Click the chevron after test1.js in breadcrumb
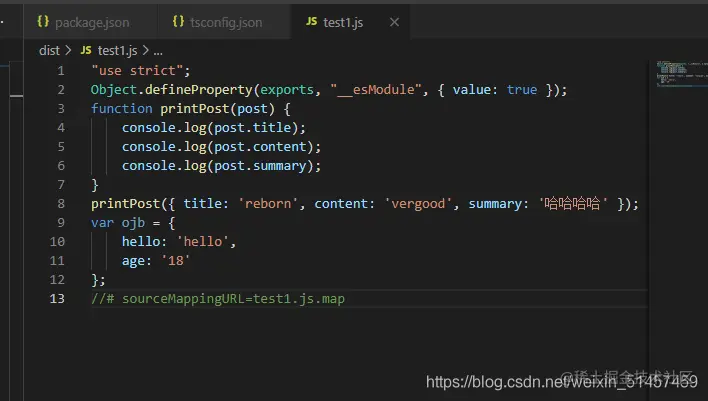Screen dimensions: 708x401 click(145, 51)
